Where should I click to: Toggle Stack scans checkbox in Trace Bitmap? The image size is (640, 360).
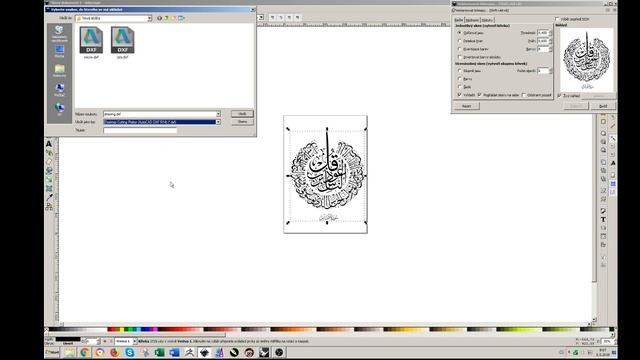(x=480, y=95)
